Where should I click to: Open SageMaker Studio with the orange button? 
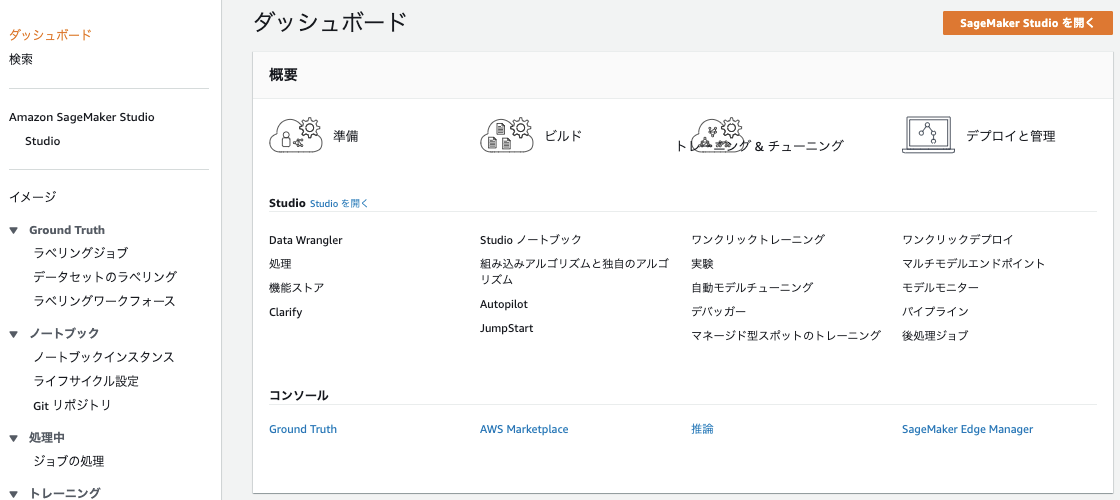pyautogui.click(x=1027, y=23)
